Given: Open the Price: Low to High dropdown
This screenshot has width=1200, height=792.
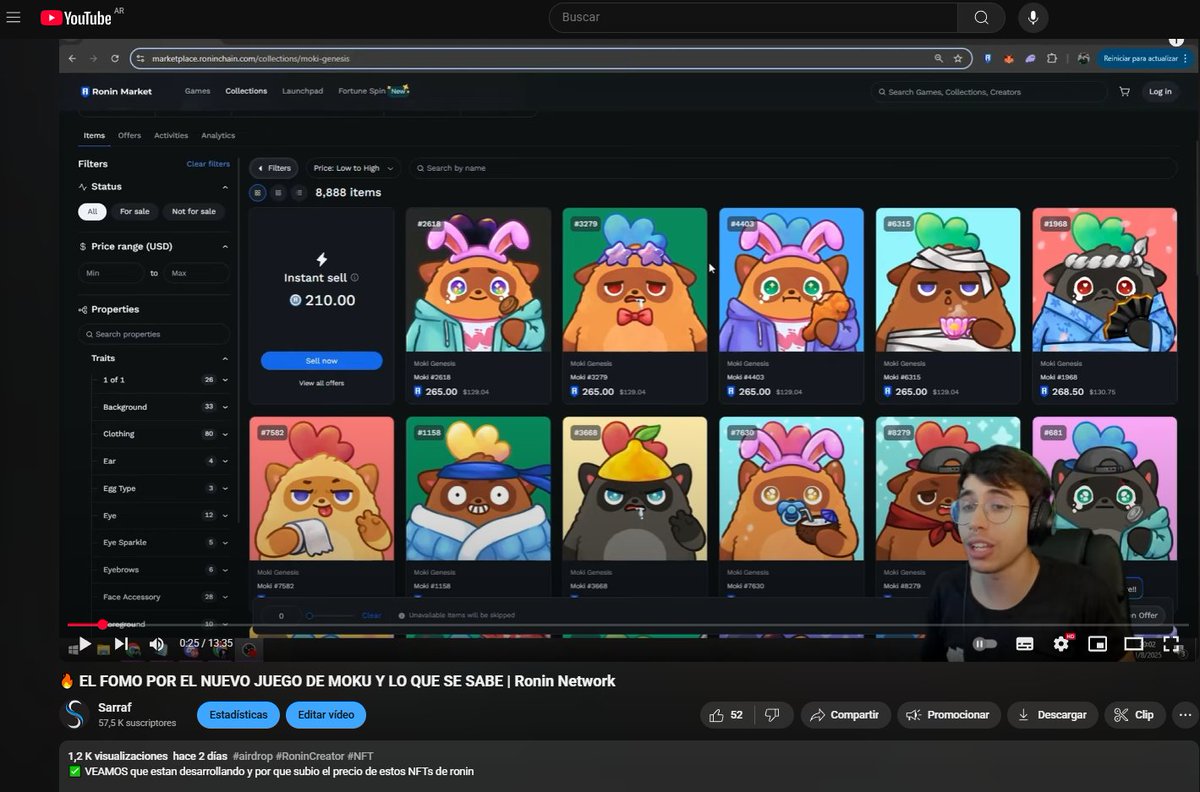Looking at the screenshot, I should [x=353, y=168].
